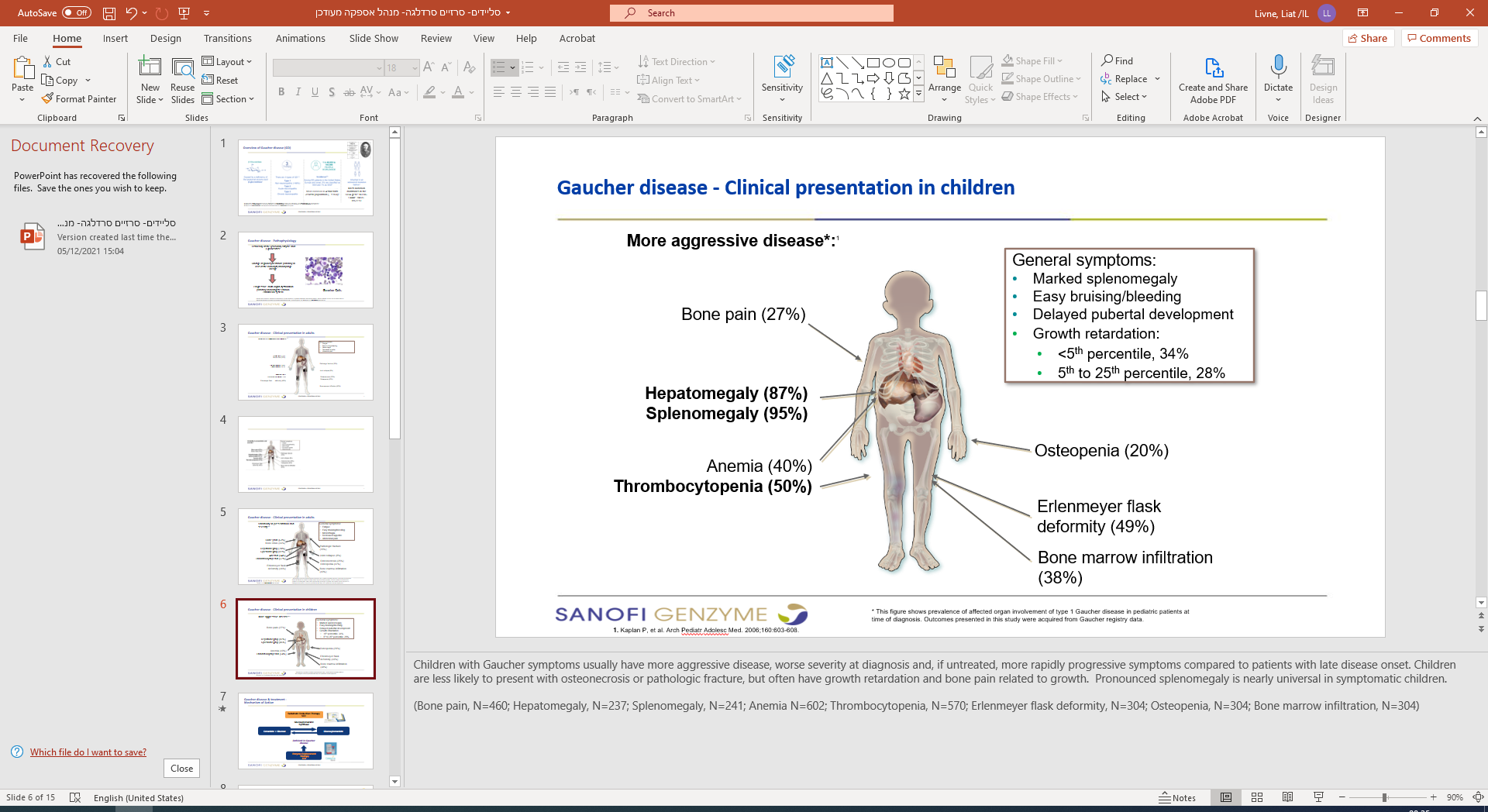1488x812 pixels.
Task: Toggle the AutoSave switch
Action: point(76,13)
